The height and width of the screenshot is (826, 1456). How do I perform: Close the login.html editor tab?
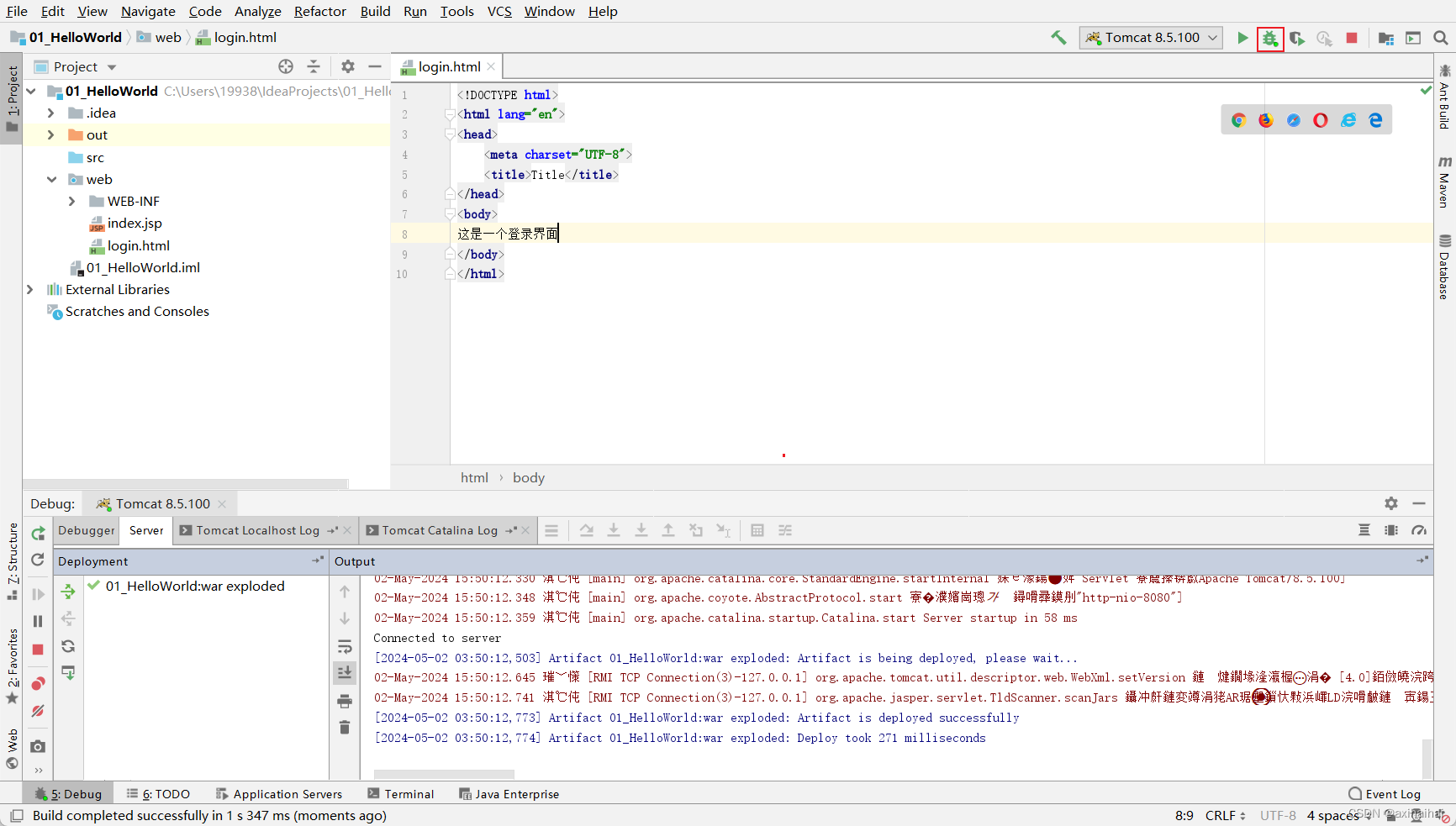[x=491, y=66]
